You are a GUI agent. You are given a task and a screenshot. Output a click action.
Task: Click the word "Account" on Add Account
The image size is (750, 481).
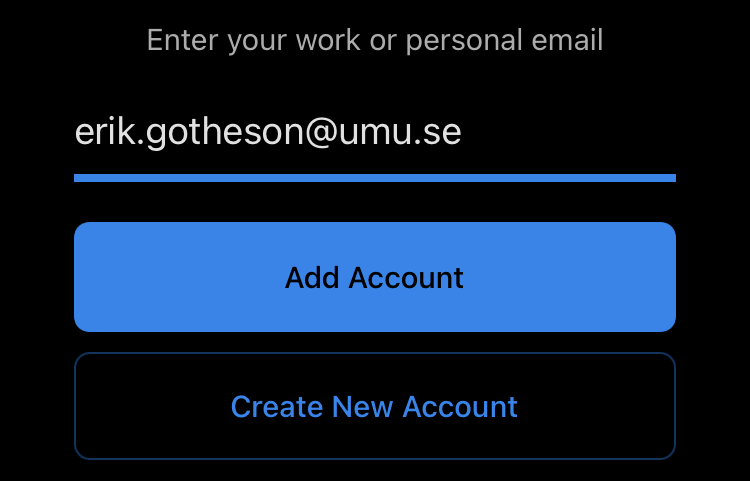[405, 277]
